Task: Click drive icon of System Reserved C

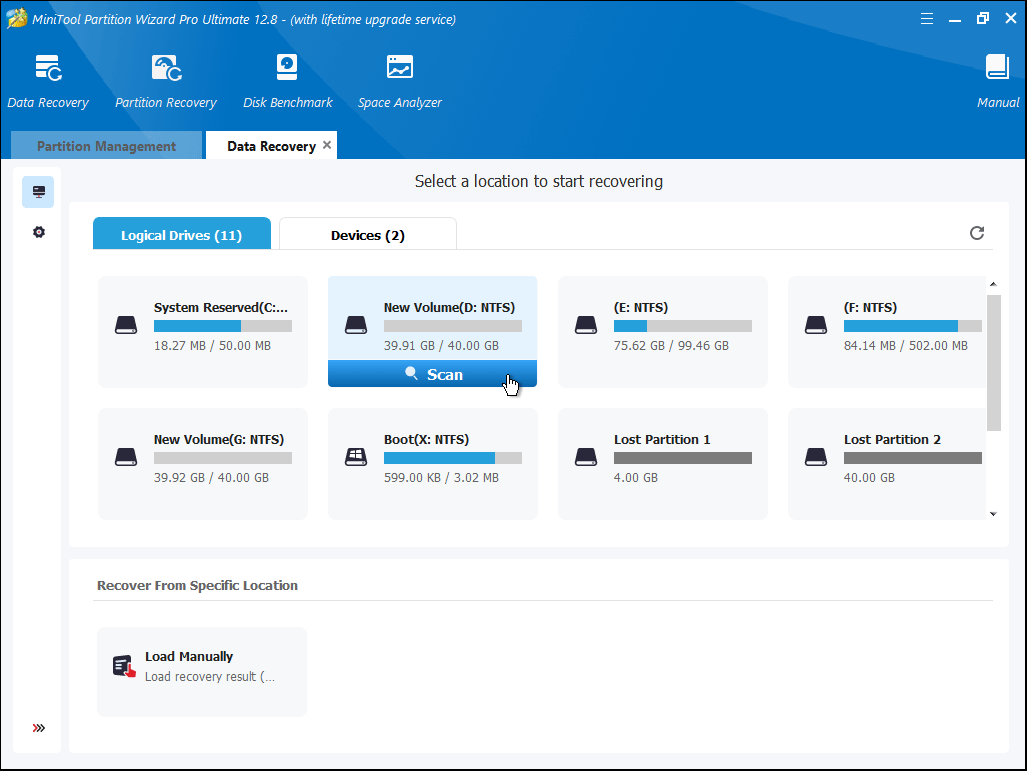Action: tap(126, 325)
